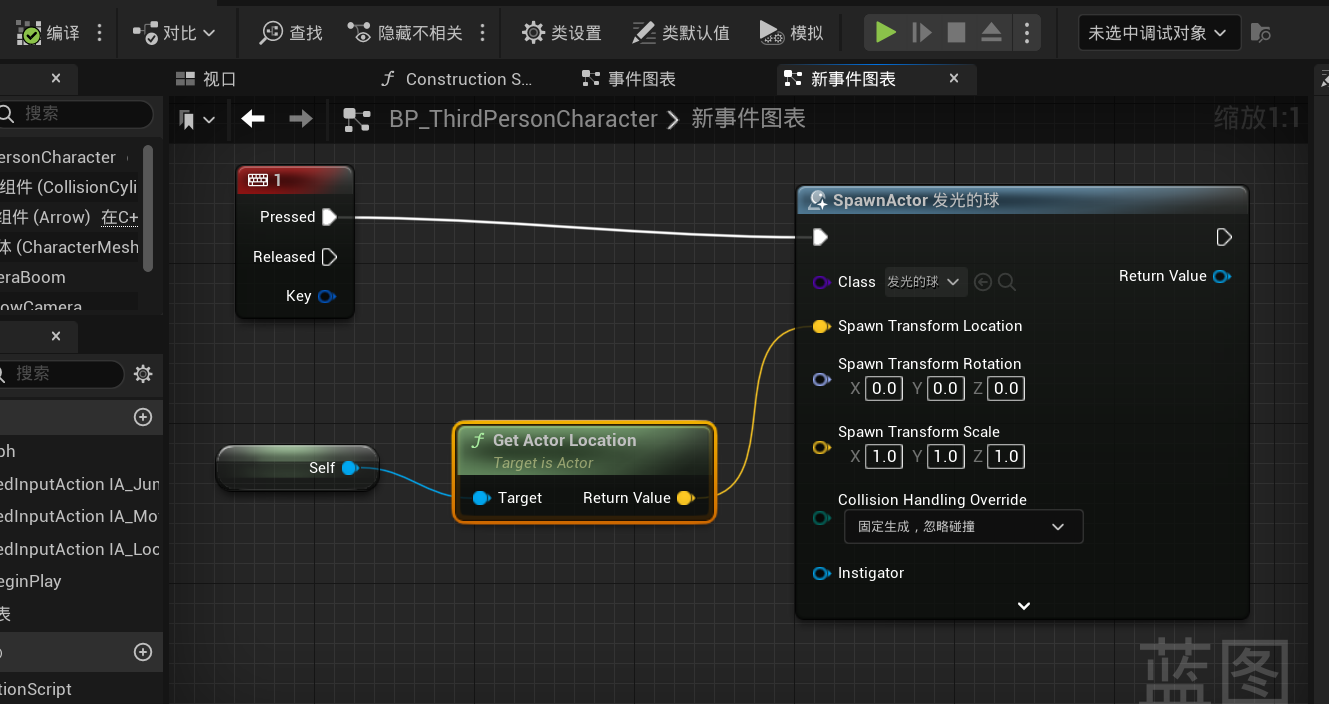Click Get Actor Location Target pin
Image resolution: width=1329 pixels, height=704 pixels.
pyautogui.click(x=481, y=498)
